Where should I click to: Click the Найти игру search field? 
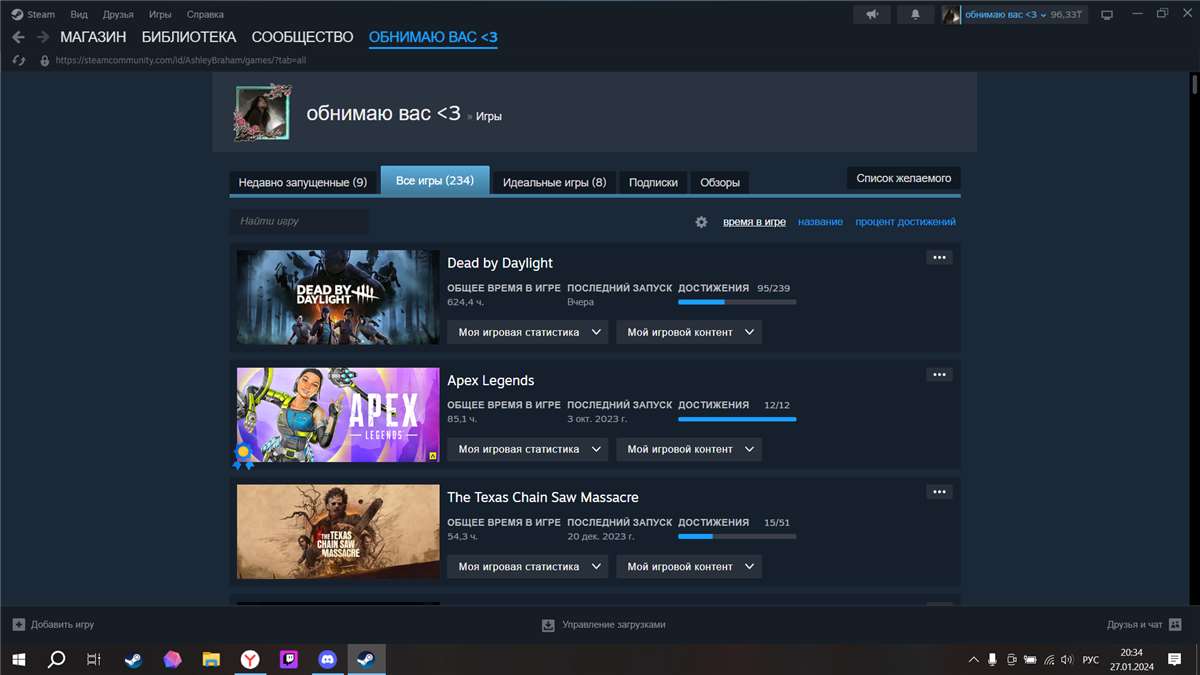click(298, 221)
